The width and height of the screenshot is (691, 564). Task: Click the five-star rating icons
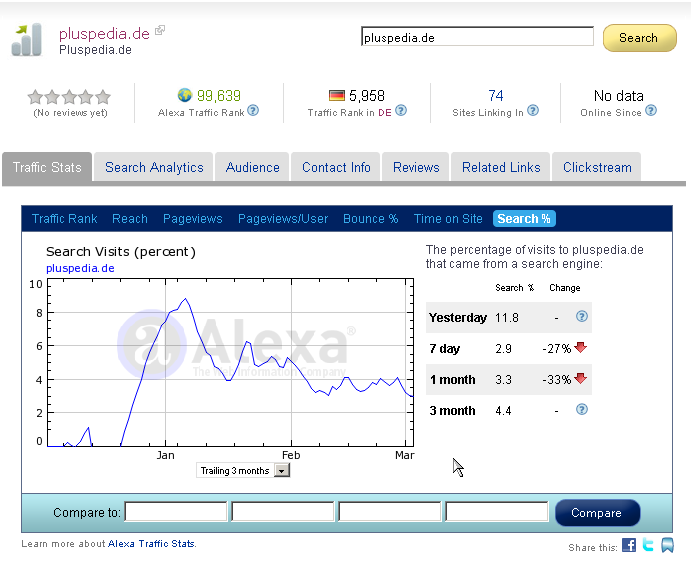coord(69,96)
